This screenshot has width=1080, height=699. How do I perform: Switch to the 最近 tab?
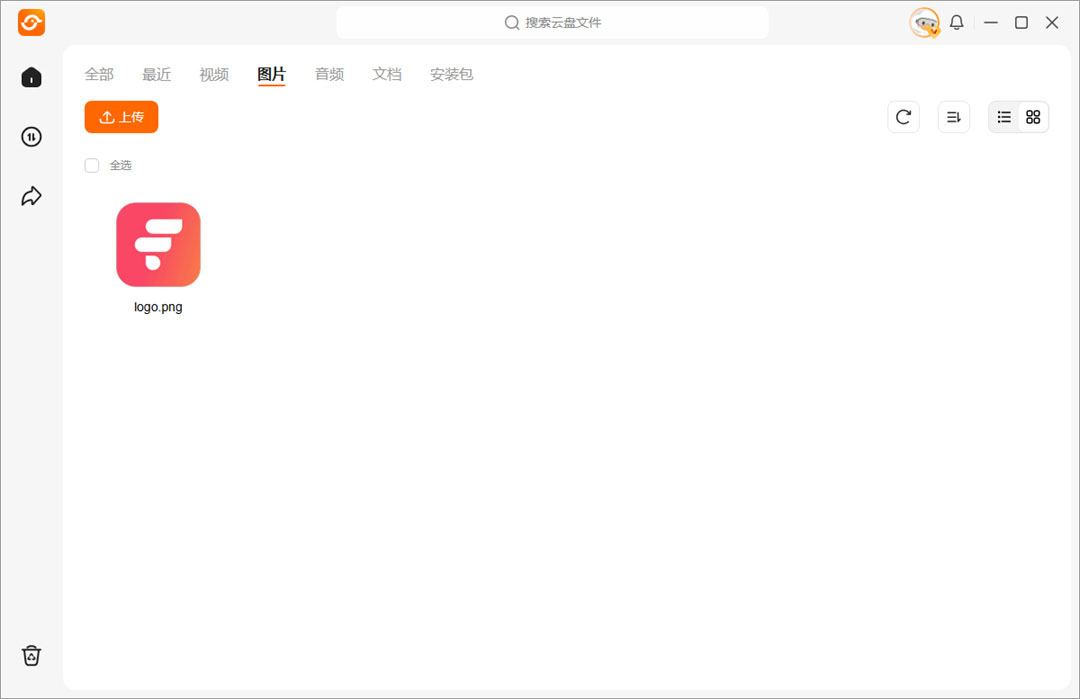(x=156, y=74)
